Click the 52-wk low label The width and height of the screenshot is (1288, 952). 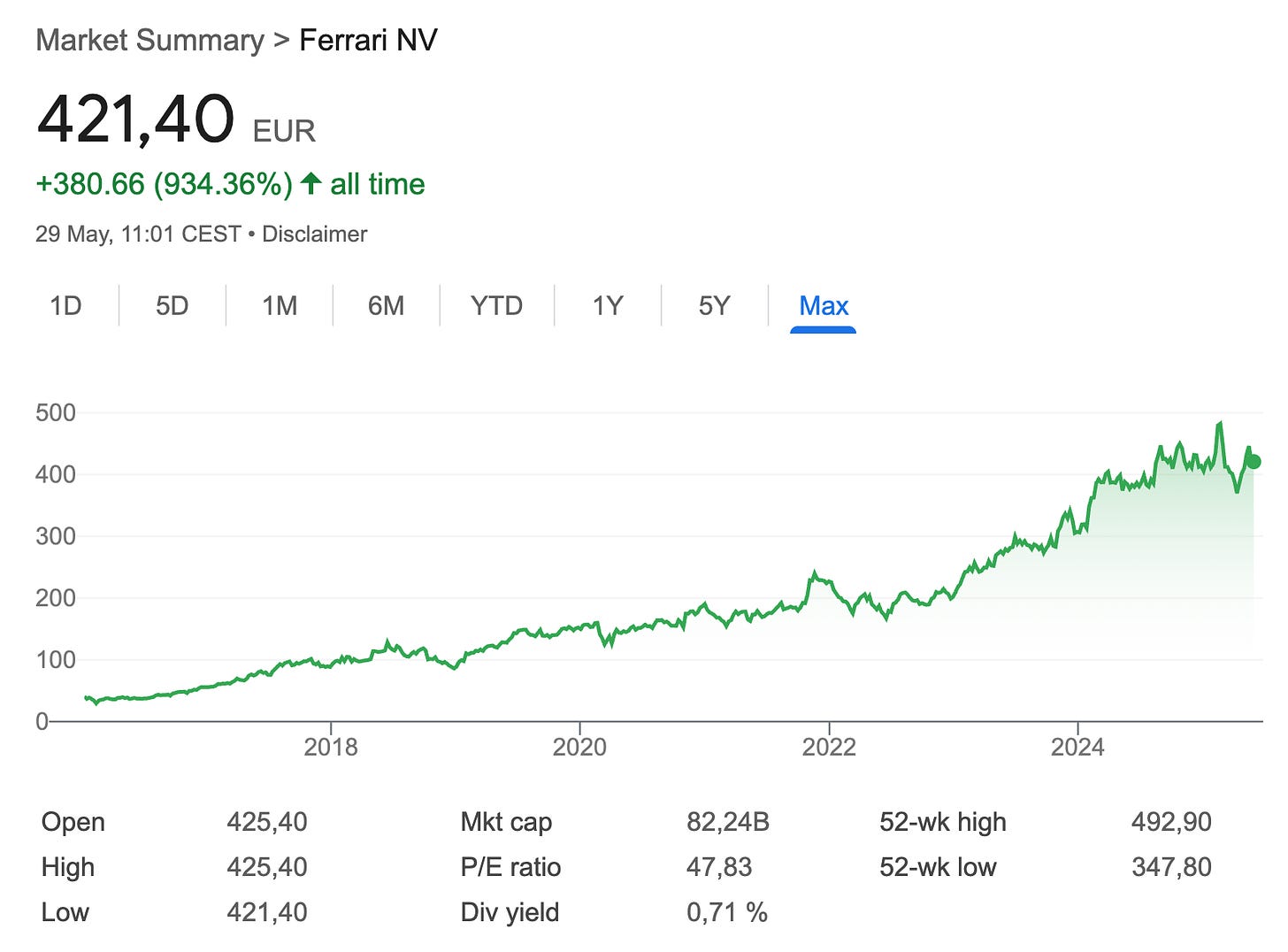click(x=938, y=867)
